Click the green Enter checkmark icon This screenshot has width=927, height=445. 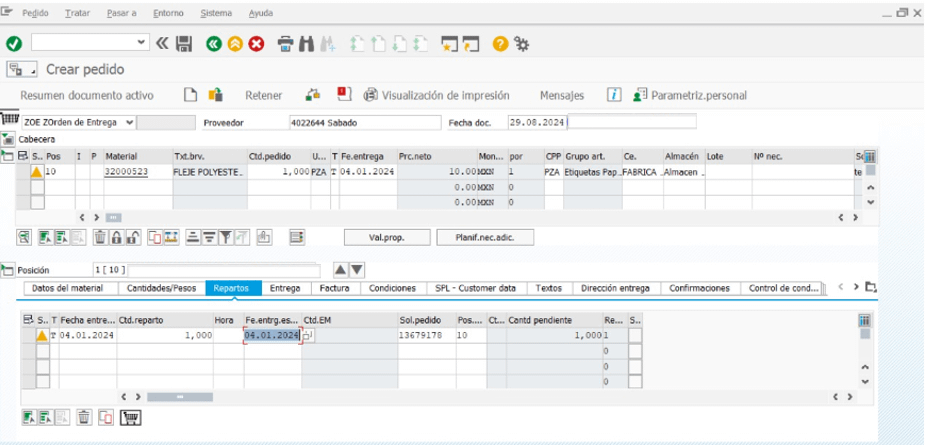click(14, 43)
